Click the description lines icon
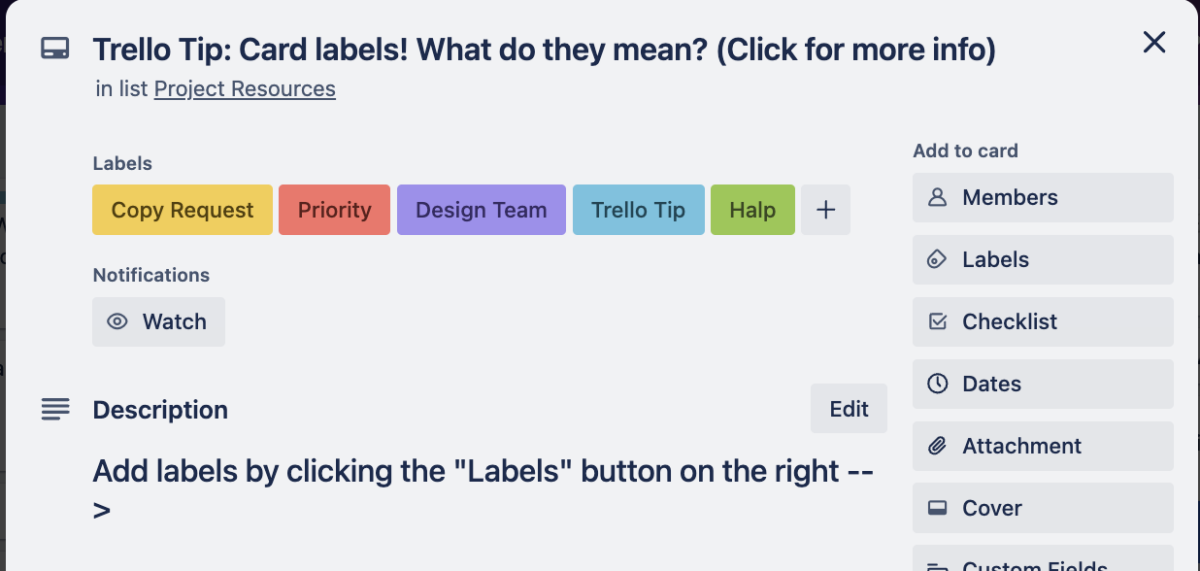Viewport: 1200px width, 571px height. point(55,409)
